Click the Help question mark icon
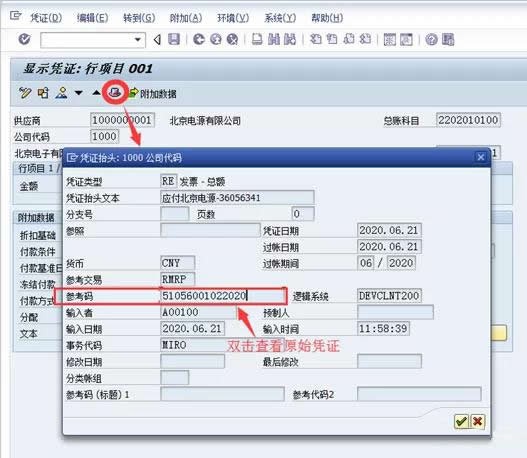Image resolution: width=527 pixels, height=458 pixels. coord(432,39)
